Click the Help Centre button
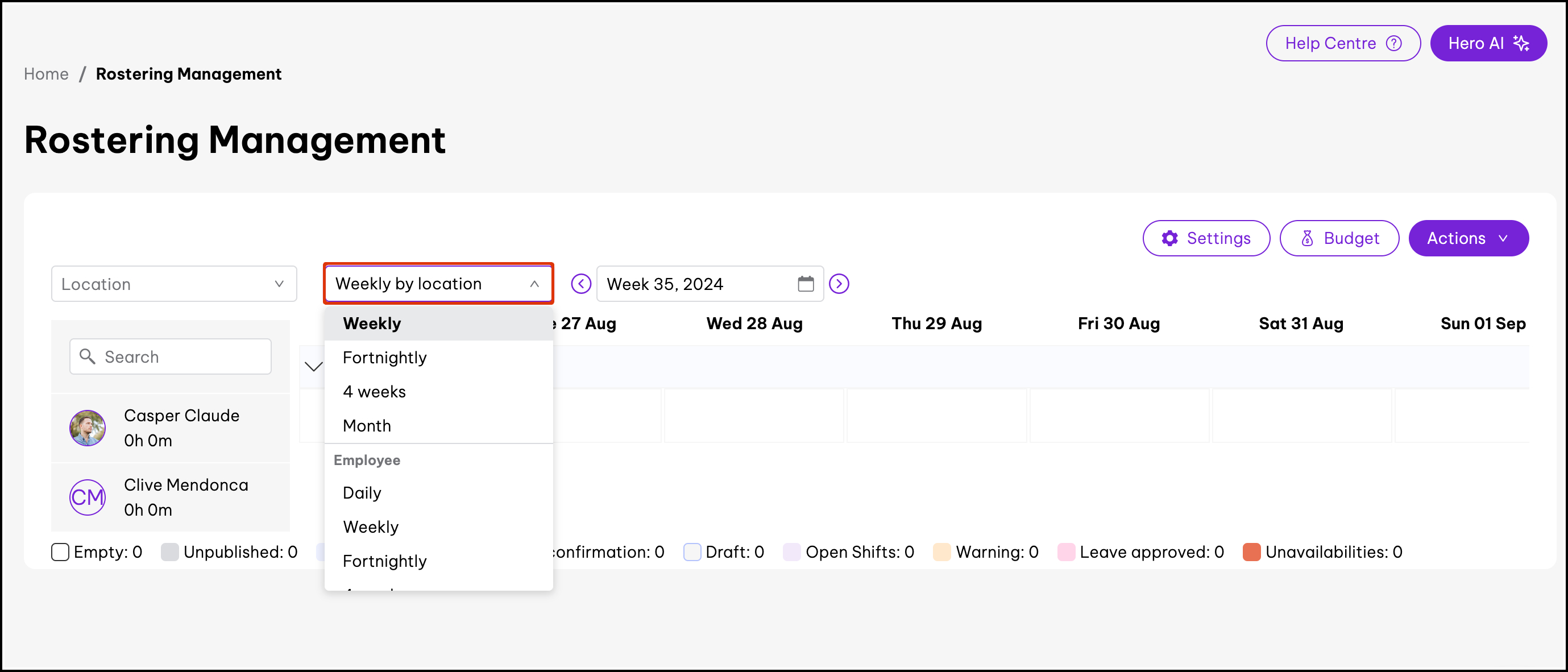This screenshot has height=672, width=1568. [1342, 43]
